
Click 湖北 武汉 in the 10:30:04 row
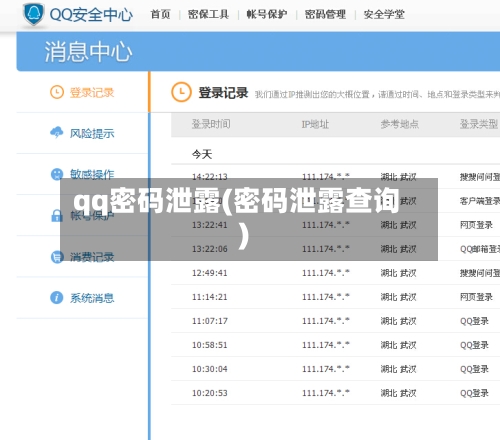point(399,369)
